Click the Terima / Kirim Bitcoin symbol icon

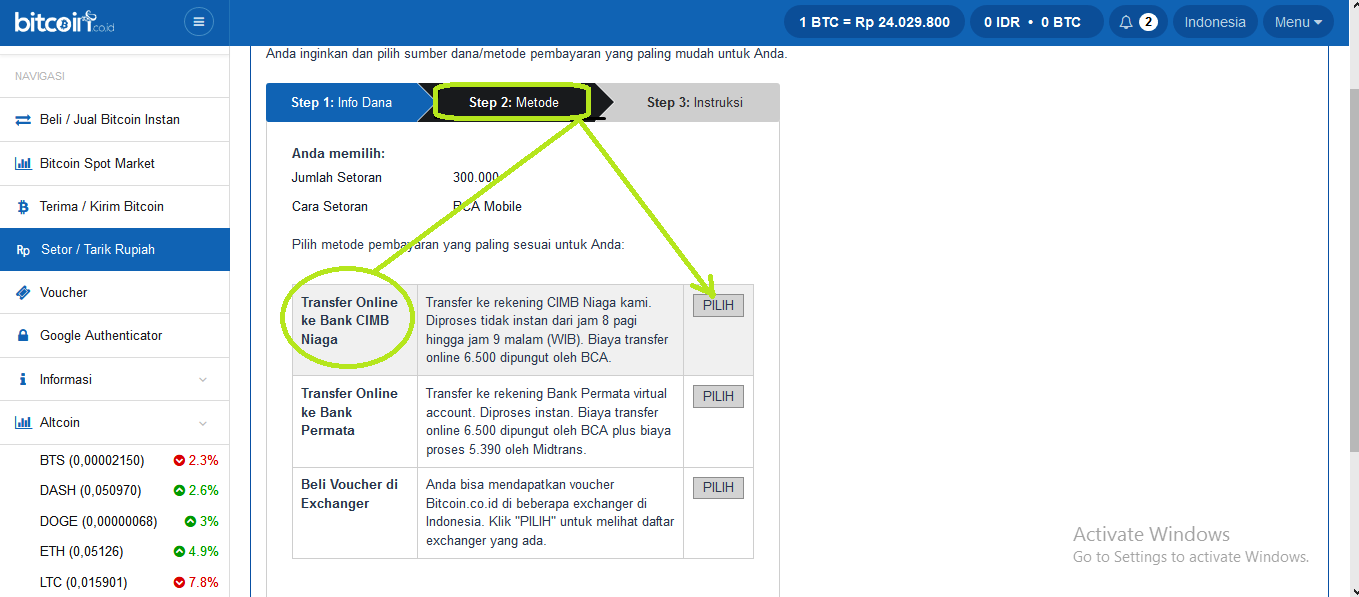(23, 207)
